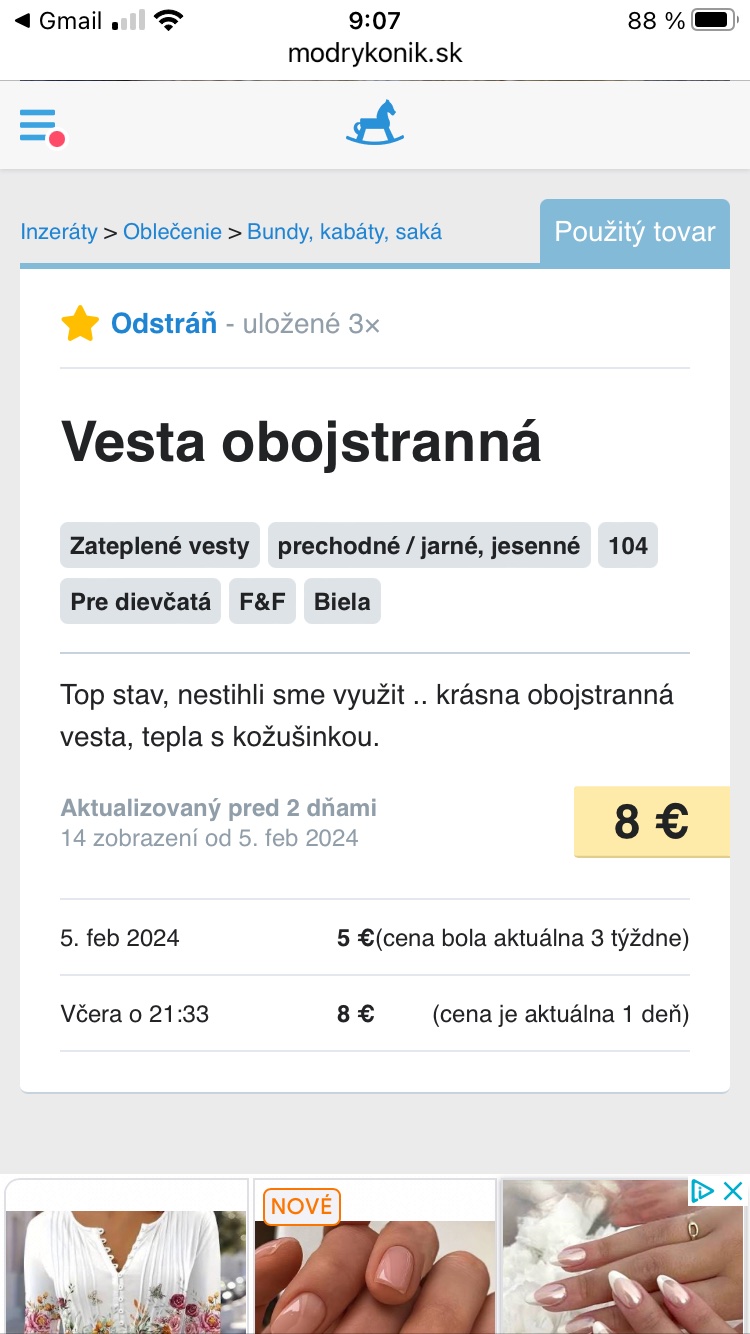Select the Použitý tovar tab

(x=635, y=232)
